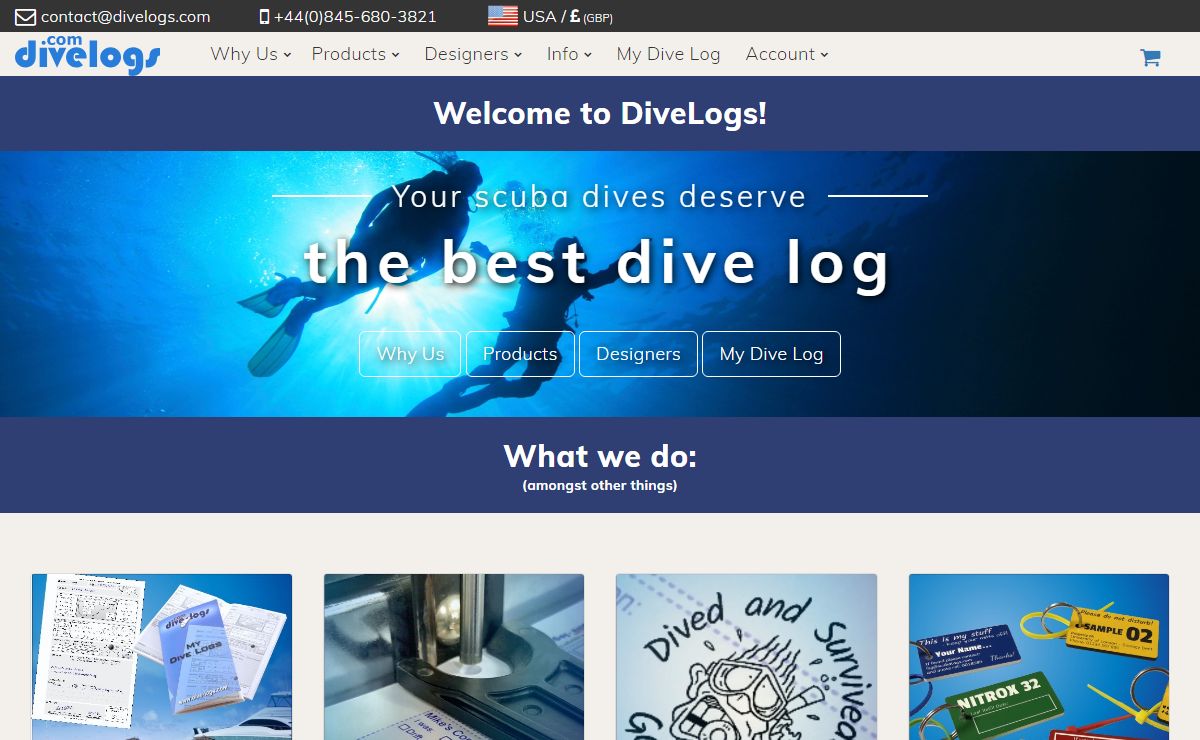
Task: Expand the Account nav menu
Action: pos(787,54)
